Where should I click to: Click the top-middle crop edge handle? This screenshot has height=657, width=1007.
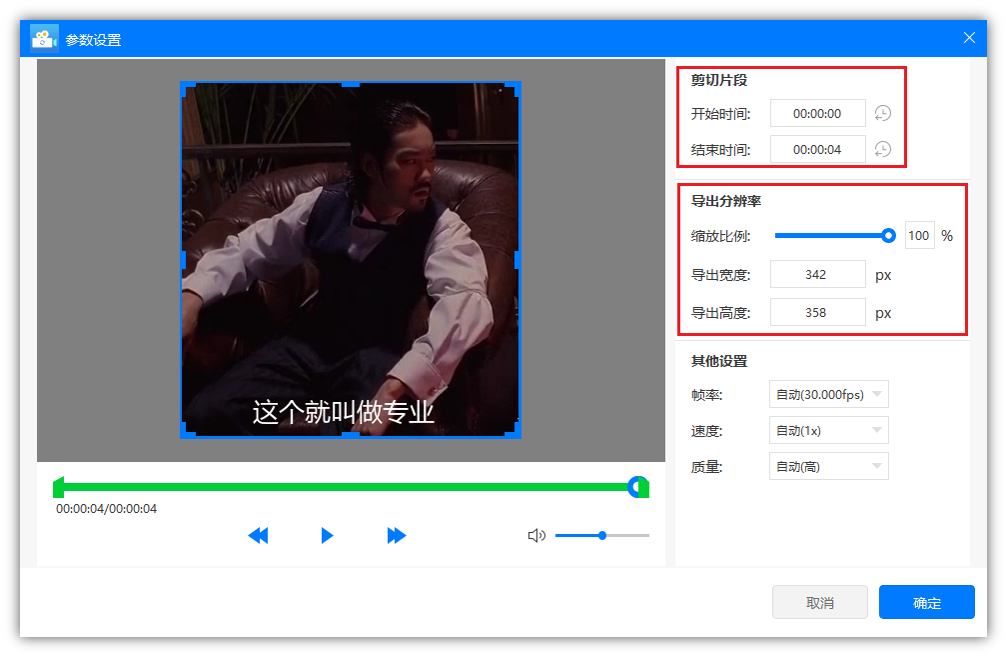click(351, 84)
